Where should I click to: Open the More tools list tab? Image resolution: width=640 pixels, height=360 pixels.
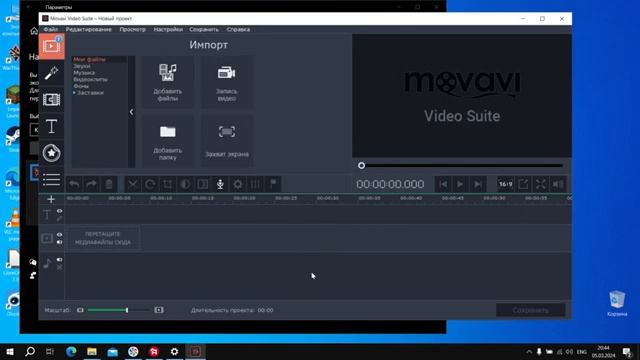pyautogui.click(x=51, y=180)
